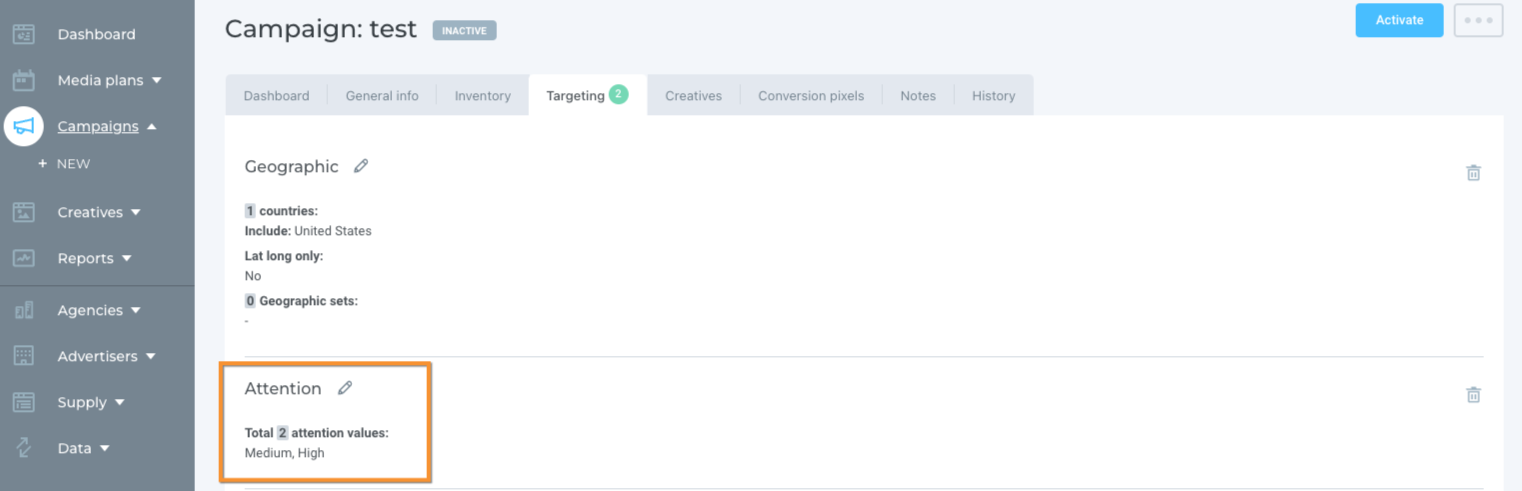Click the plus icon beside NEW
Viewport: 1522px width, 491px height.
pyautogui.click(x=42, y=163)
